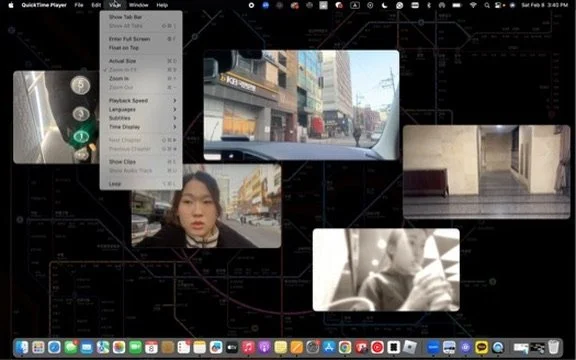The image size is (576, 360).
Task: Open the QuickTime Player app menu
Action: pyautogui.click(x=44, y=5)
